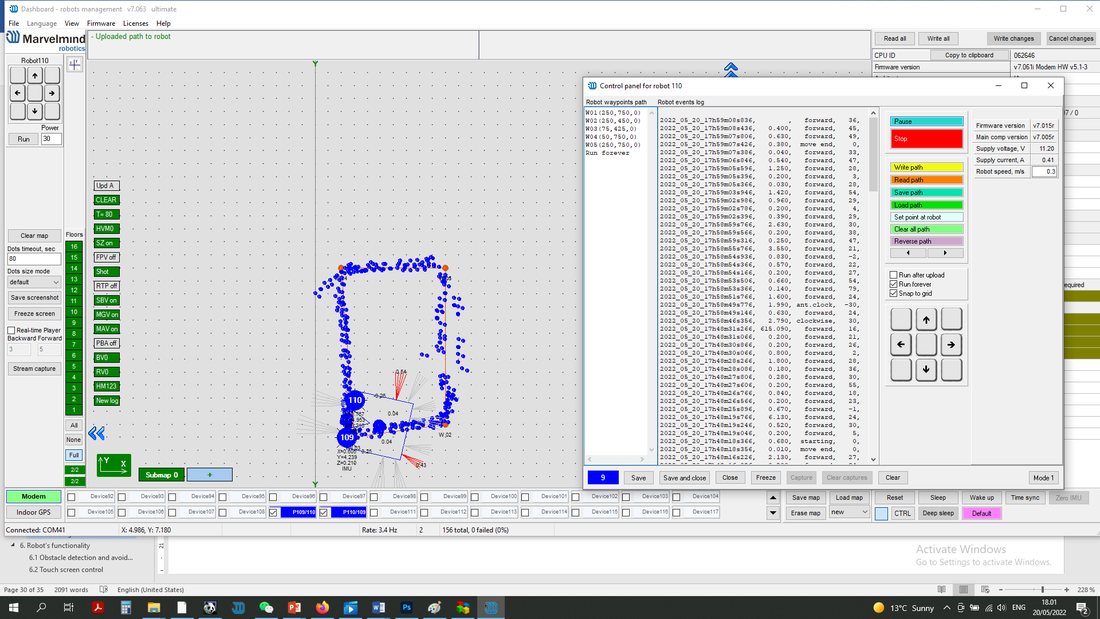
Task: Click the crosshair icon beside Robot110 panel
Action: coord(74,65)
